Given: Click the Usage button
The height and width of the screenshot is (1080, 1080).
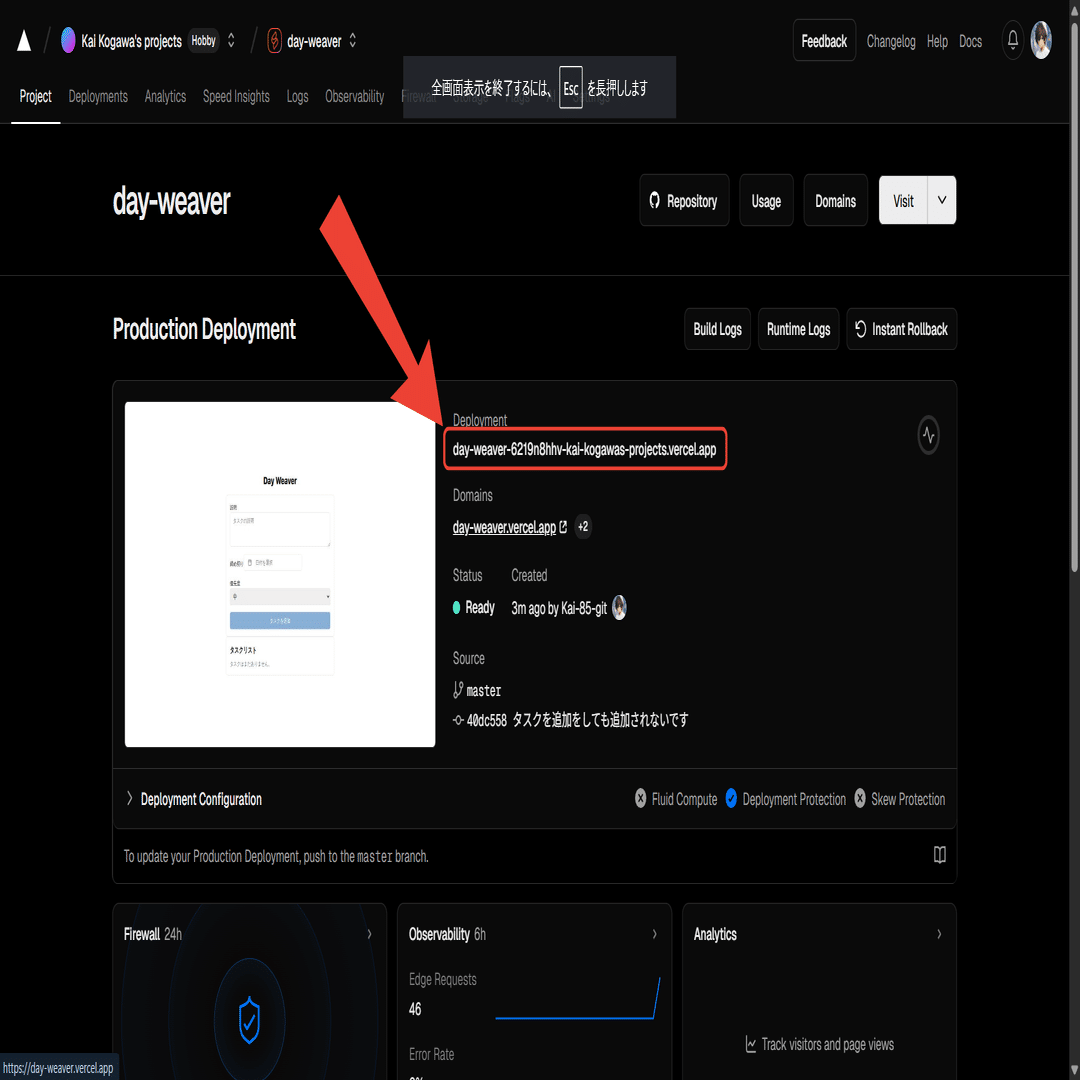Looking at the screenshot, I should [766, 200].
